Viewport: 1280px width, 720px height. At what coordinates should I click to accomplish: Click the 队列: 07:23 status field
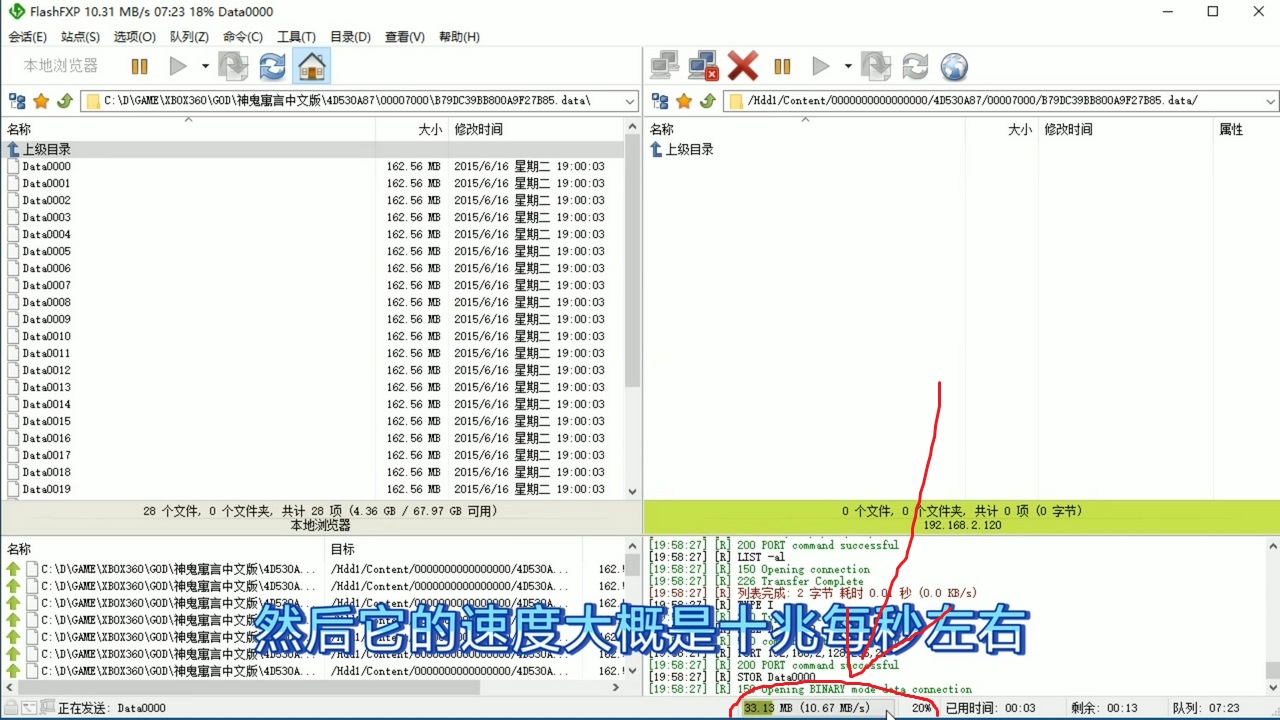coord(1206,708)
